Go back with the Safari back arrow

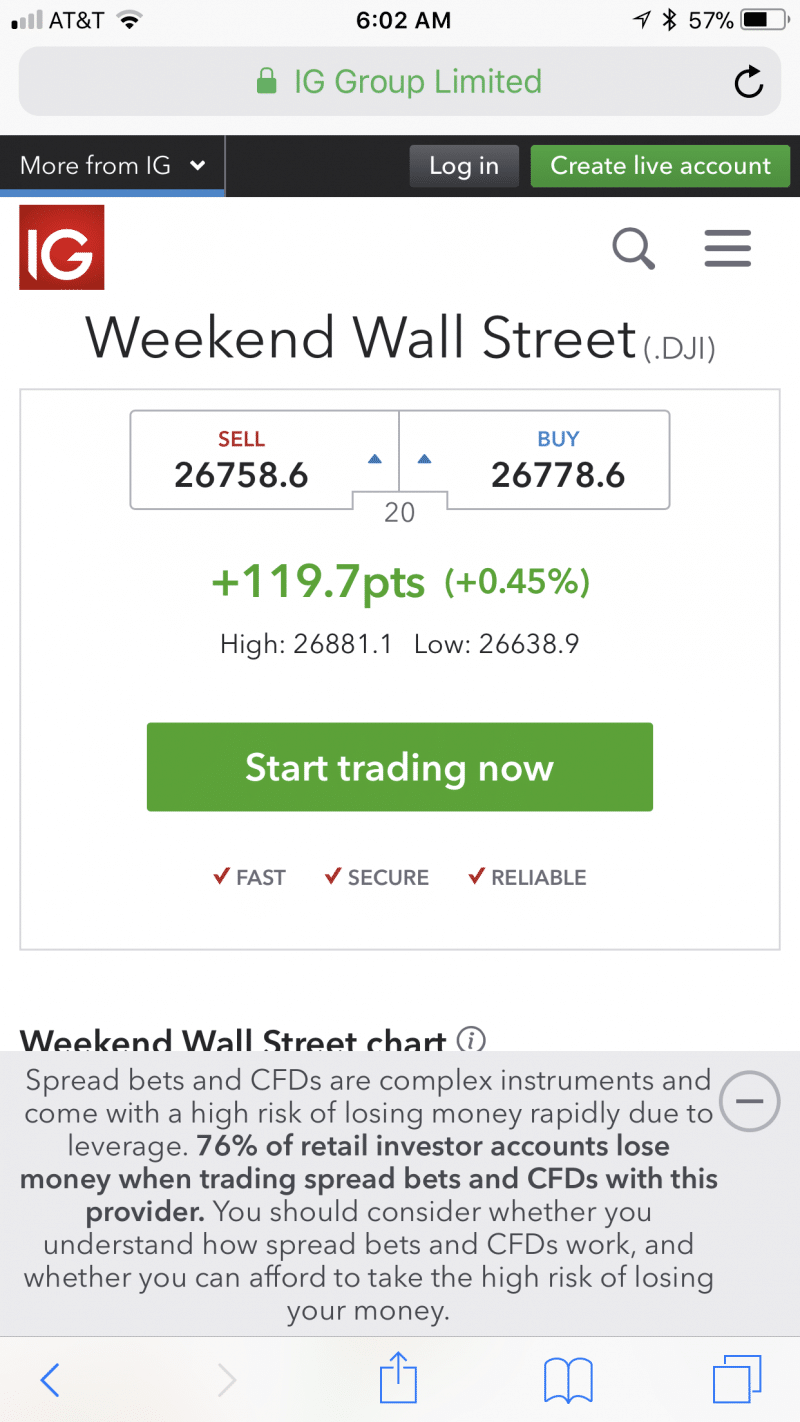point(50,1381)
